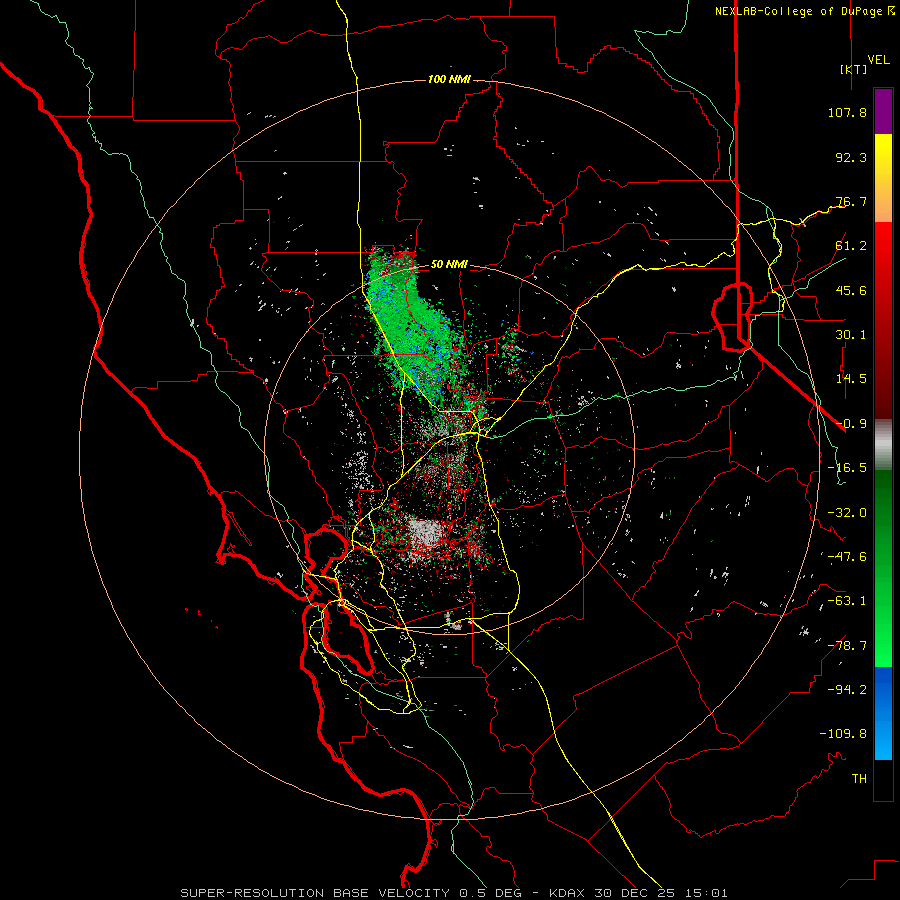Select the 92.3 value on the velocity scale
900x900 pixels.
(851, 157)
